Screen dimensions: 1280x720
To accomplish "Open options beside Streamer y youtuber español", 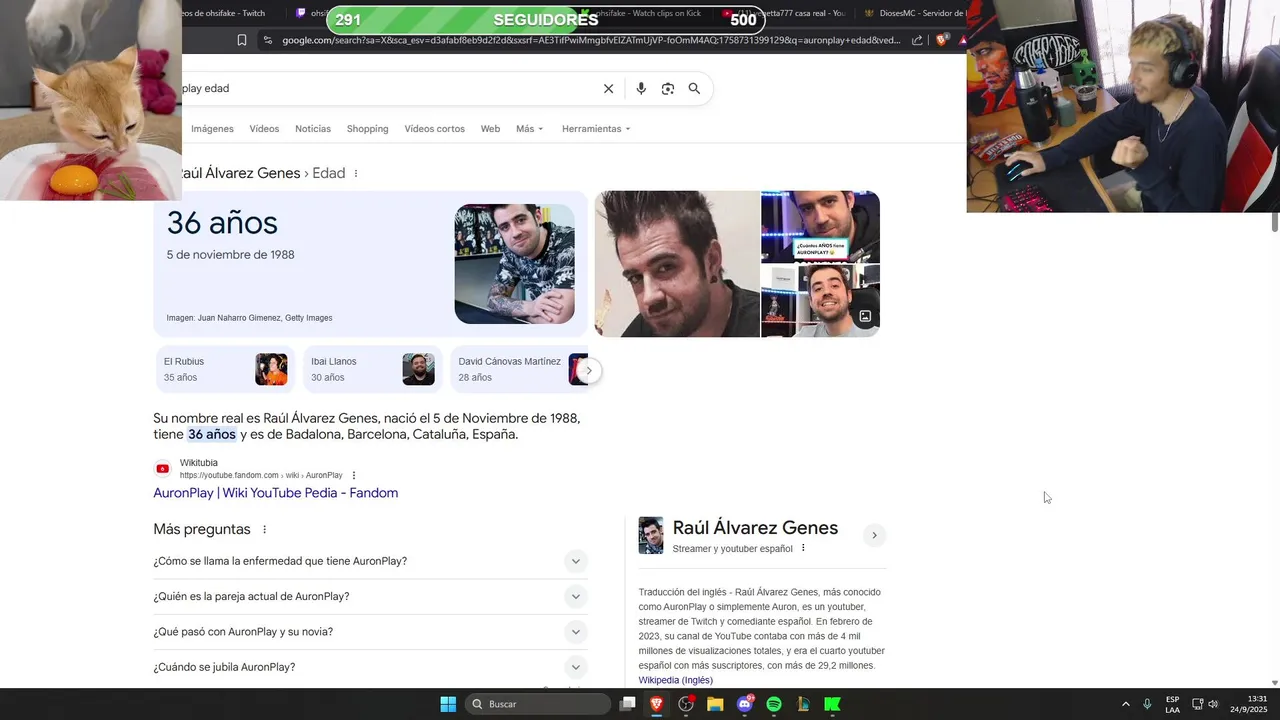I will tap(803, 548).
